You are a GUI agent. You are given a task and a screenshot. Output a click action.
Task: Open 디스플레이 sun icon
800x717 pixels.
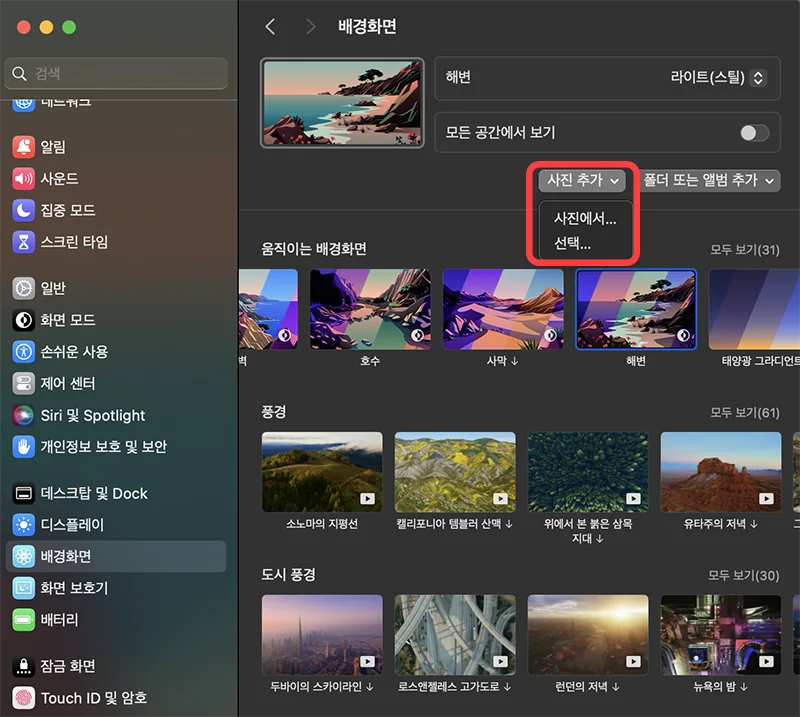coord(23,525)
